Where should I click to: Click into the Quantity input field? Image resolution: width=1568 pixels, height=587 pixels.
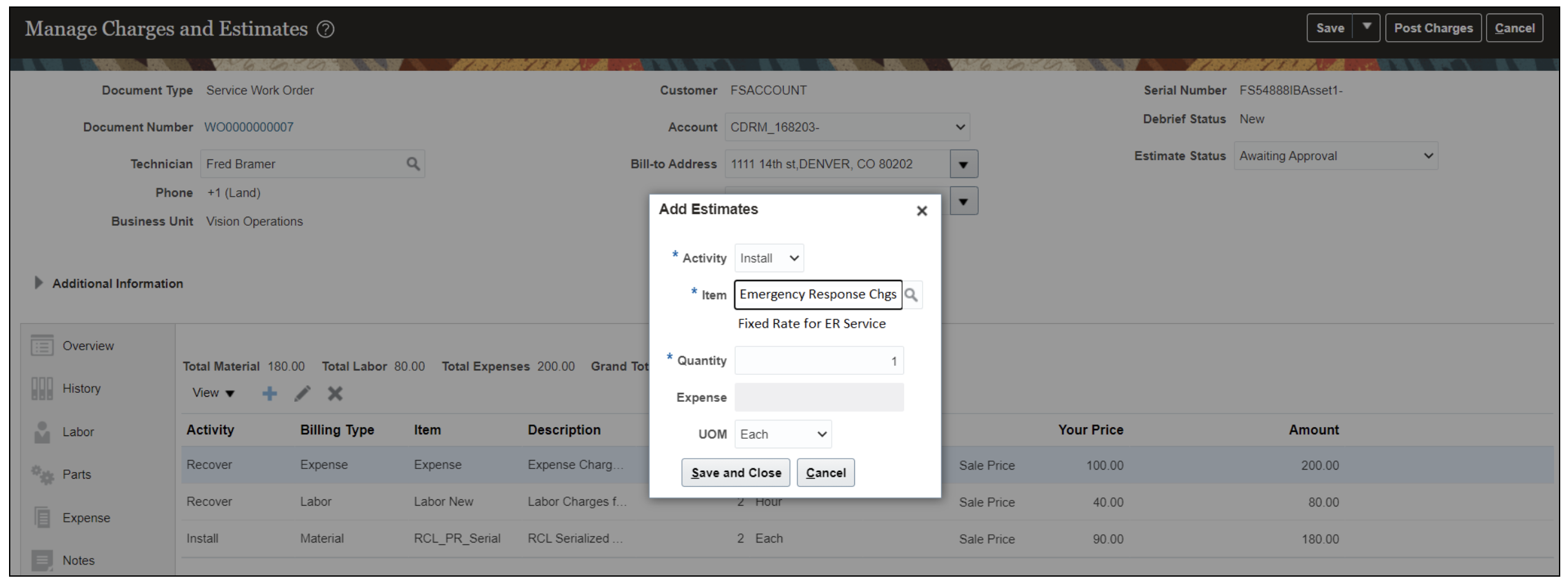coord(818,361)
